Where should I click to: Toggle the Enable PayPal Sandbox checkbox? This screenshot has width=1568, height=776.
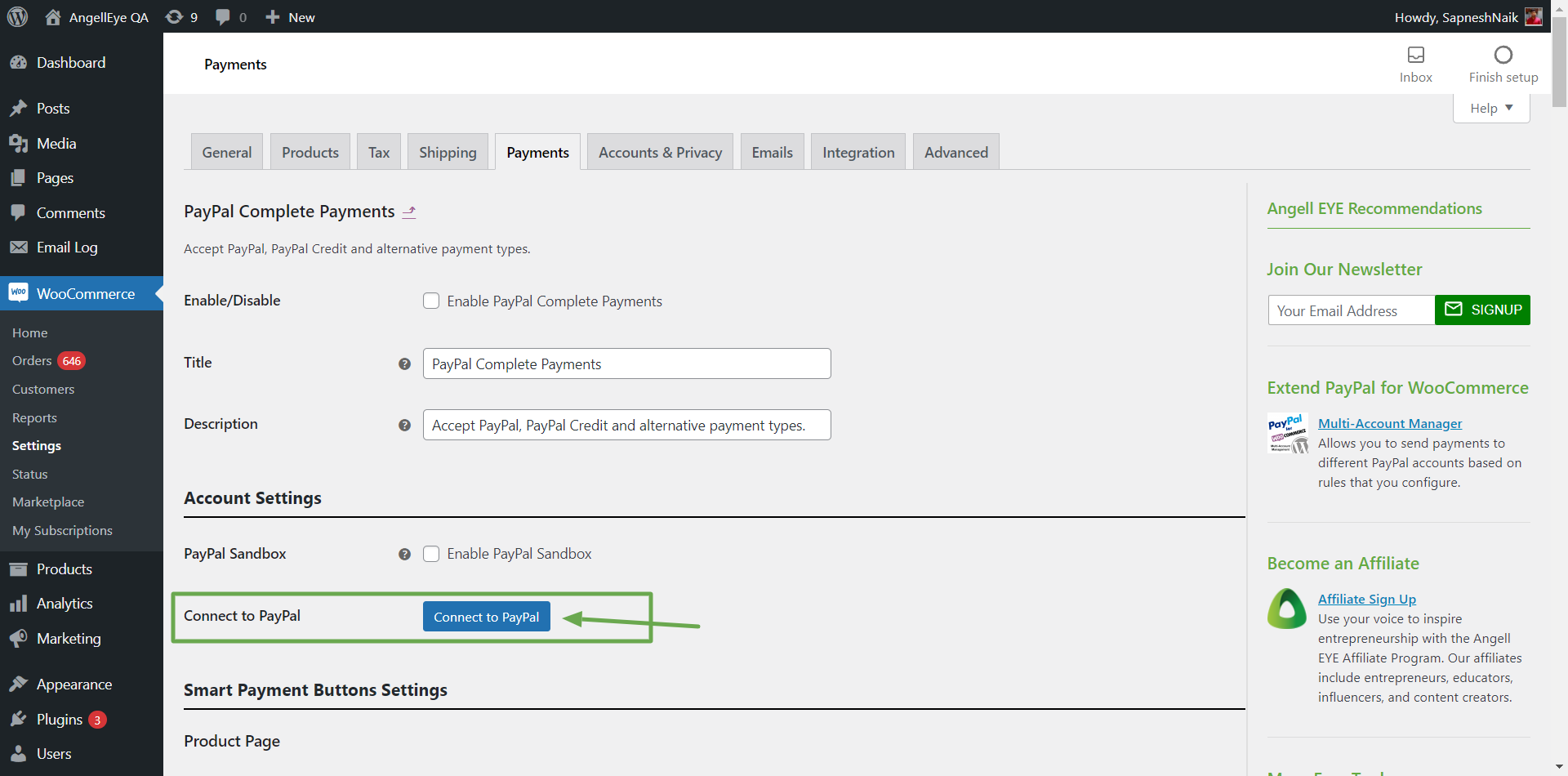(431, 554)
